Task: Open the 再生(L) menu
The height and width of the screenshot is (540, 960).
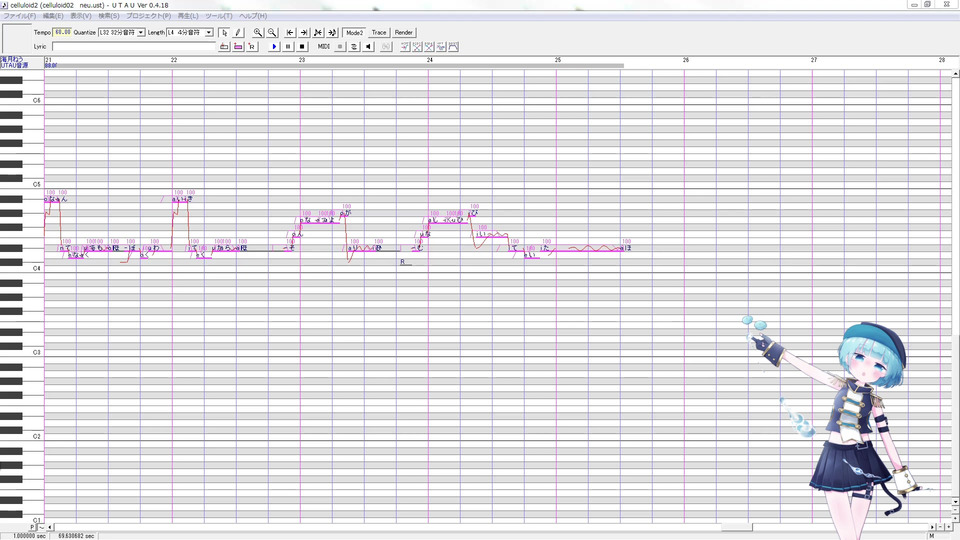Action: point(188,16)
